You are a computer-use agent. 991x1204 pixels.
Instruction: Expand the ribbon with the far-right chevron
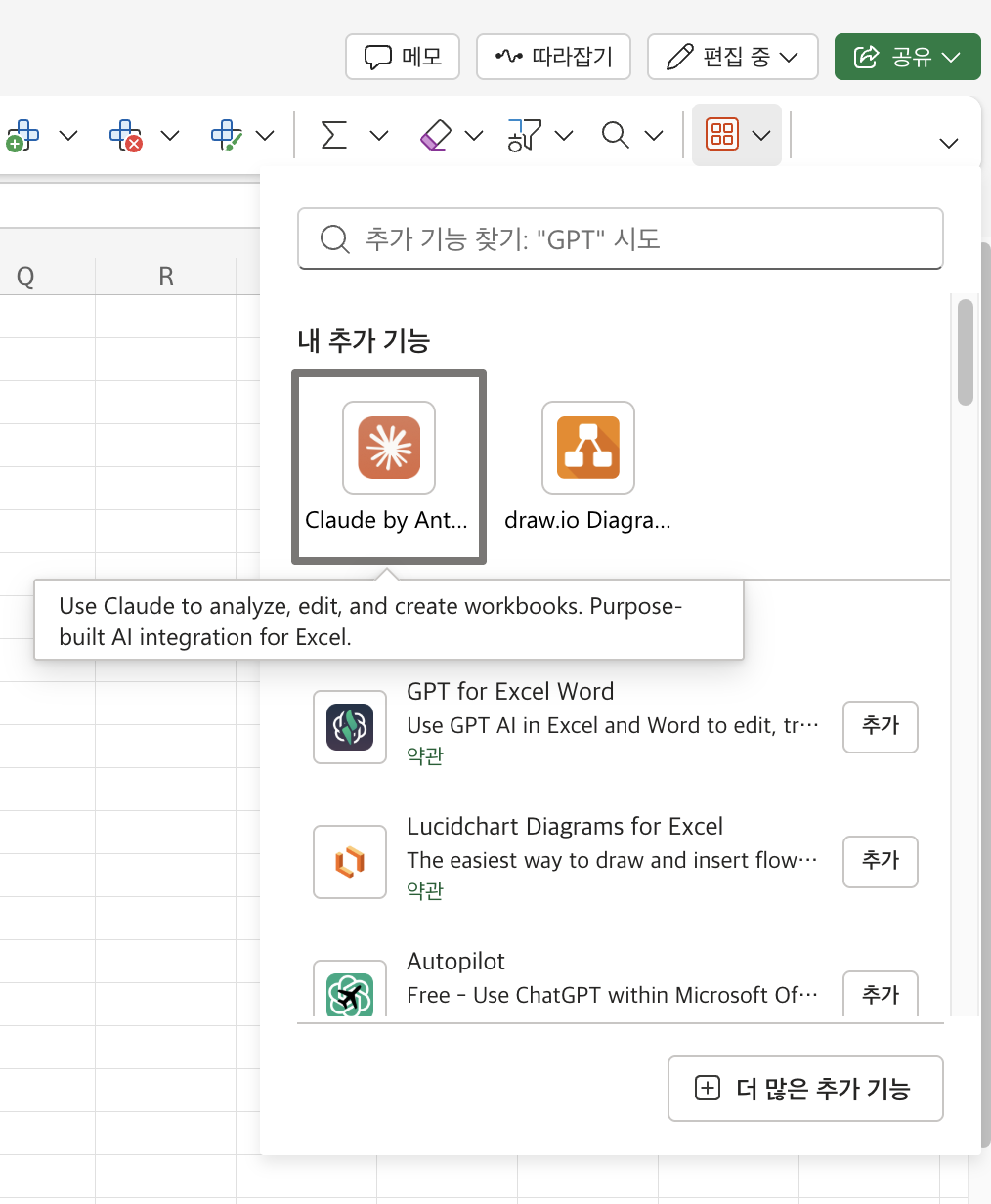tap(948, 143)
